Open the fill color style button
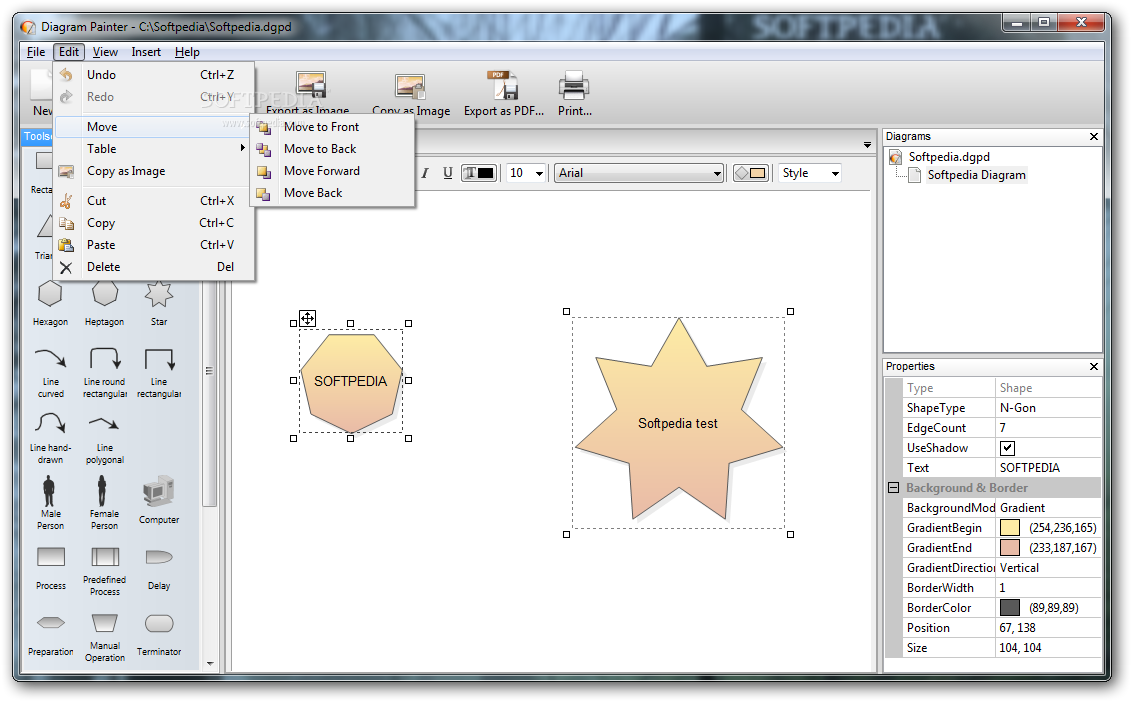 [750, 173]
